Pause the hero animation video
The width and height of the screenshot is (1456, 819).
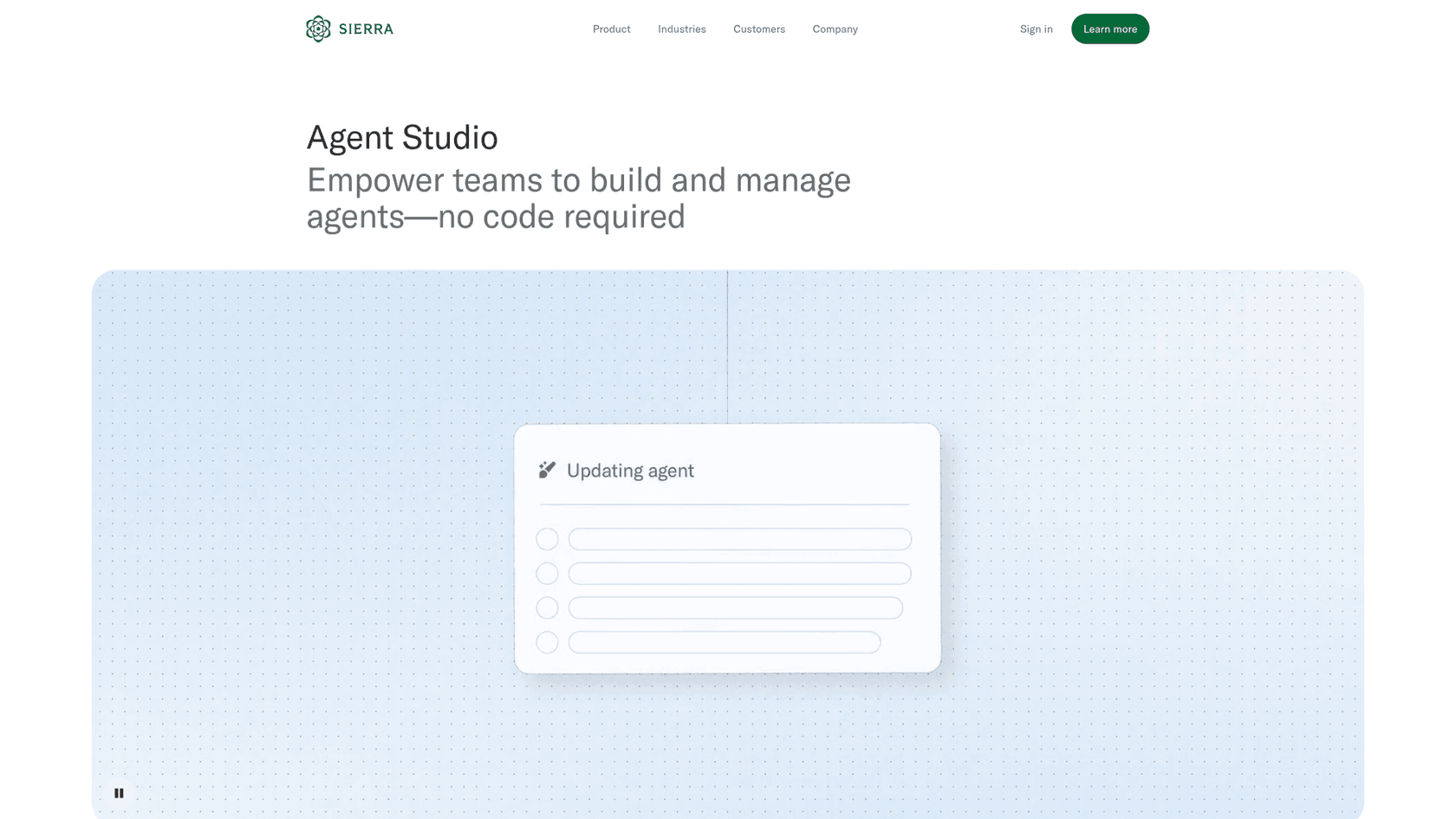coord(119,793)
